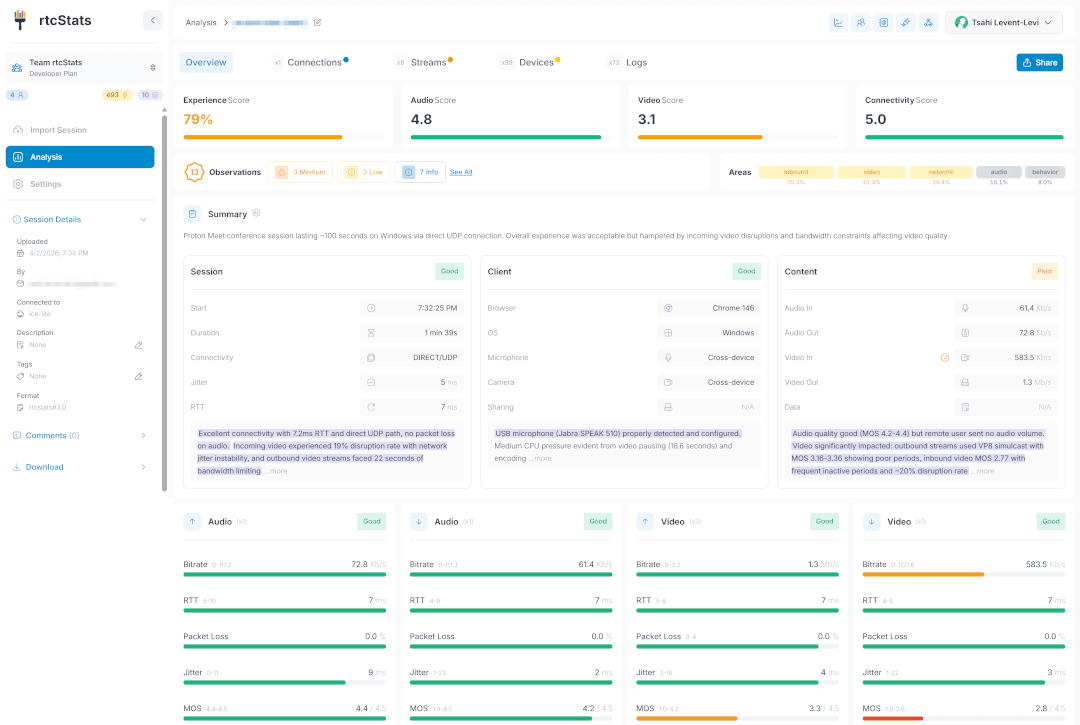Collapse the Session Details section

point(143,219)
